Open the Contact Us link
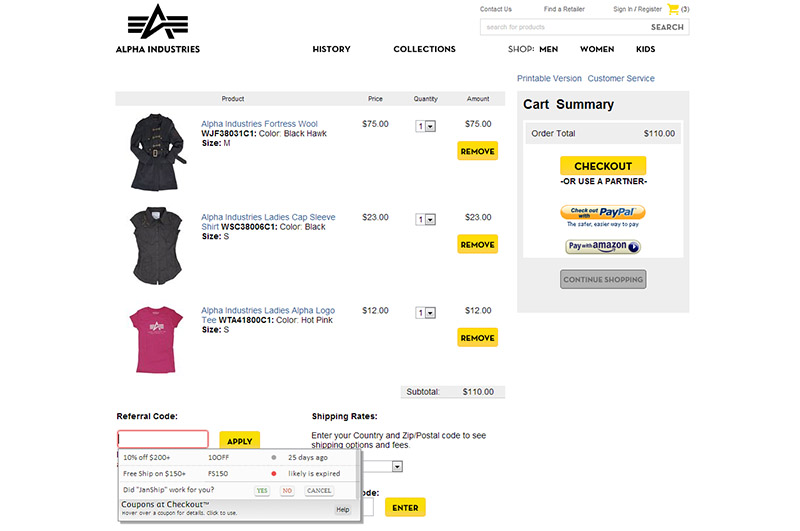Screen dimensions: 800x531 click(495, 9)
